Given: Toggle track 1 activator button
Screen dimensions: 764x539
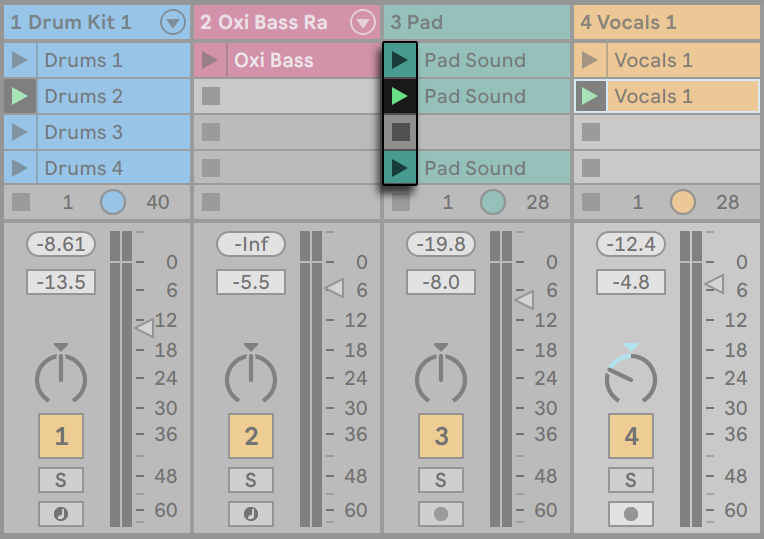Looking at the screenshot, I should point(61,436).
